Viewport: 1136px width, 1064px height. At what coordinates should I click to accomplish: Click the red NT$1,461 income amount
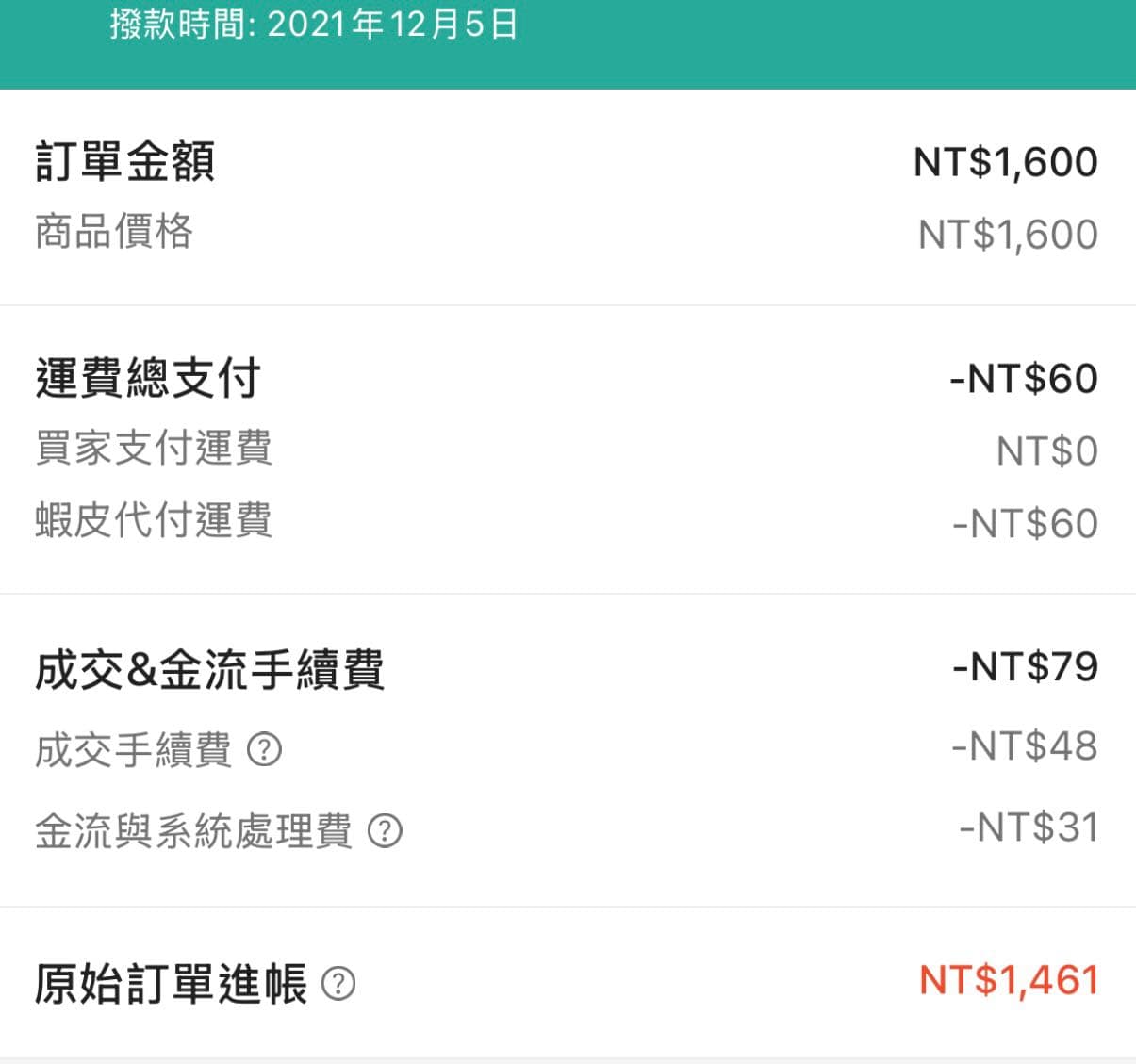pyautogui.click(x=1009, y=981)
